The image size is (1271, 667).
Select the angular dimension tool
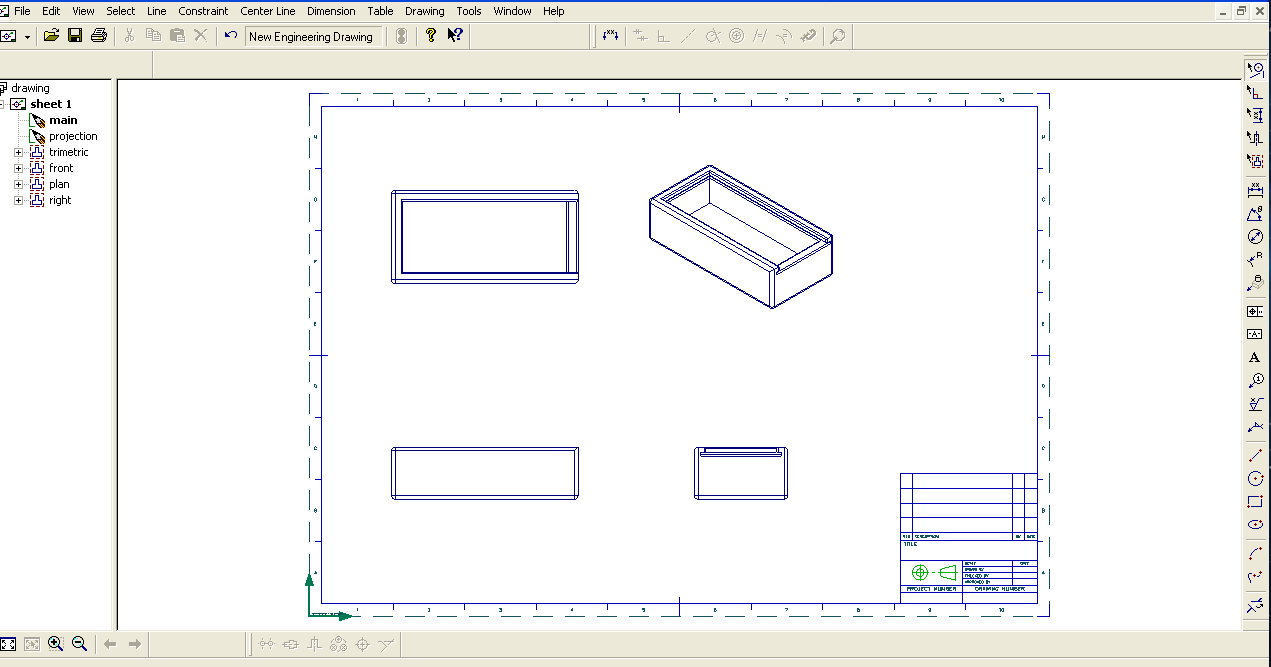click(1255, 213)
